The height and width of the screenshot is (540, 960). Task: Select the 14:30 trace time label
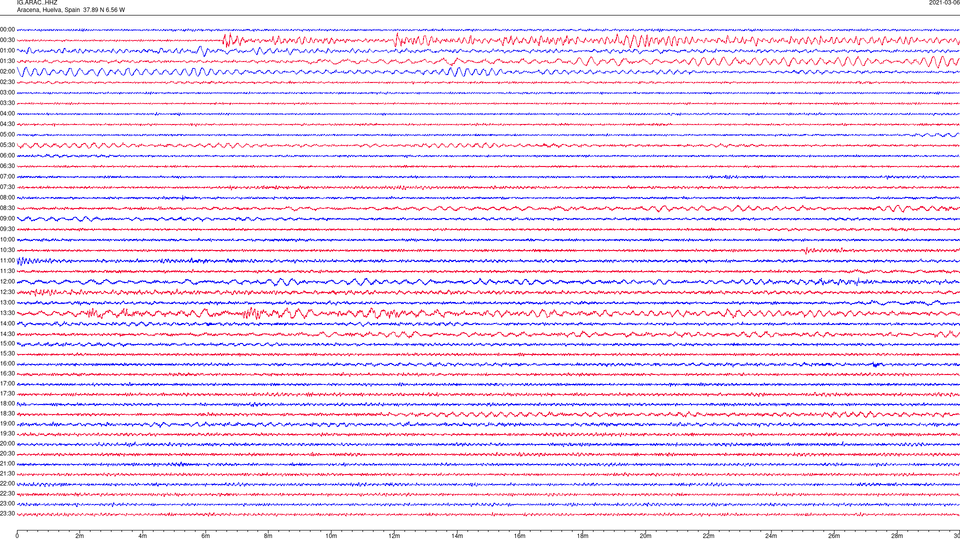pyautogui.click(x=7, y=334)
